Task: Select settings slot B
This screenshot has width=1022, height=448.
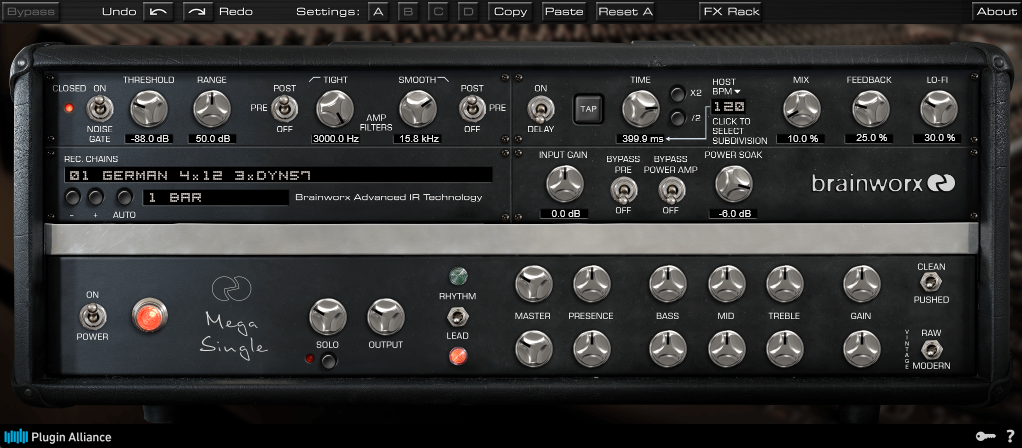Action: point(408,12)
